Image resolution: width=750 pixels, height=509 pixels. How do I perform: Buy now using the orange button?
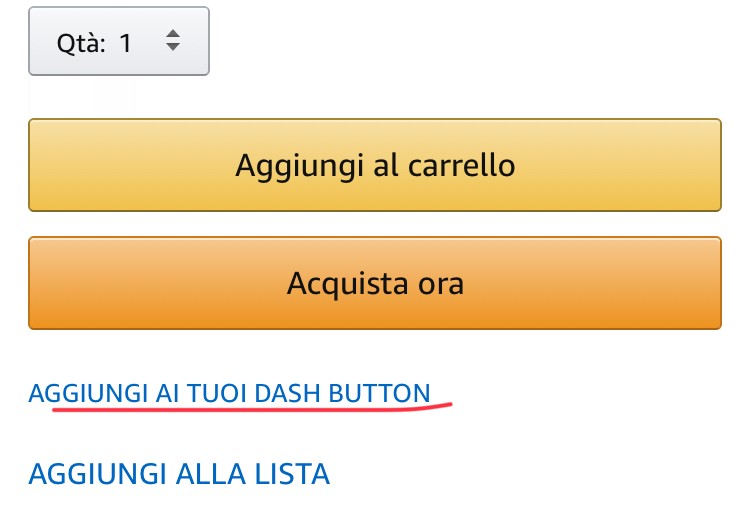pyautogui.click(x=375, y=283)
